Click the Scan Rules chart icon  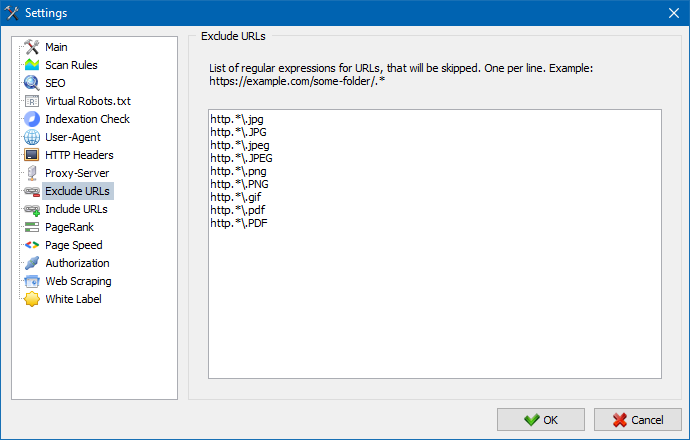tap(32, 65)
